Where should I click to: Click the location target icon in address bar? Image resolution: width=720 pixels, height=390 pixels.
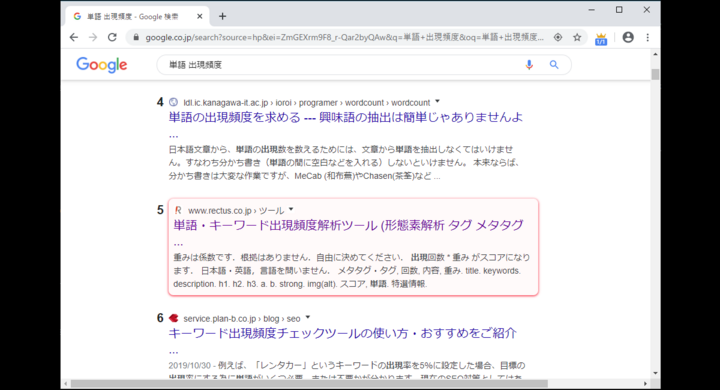(558, 38)
